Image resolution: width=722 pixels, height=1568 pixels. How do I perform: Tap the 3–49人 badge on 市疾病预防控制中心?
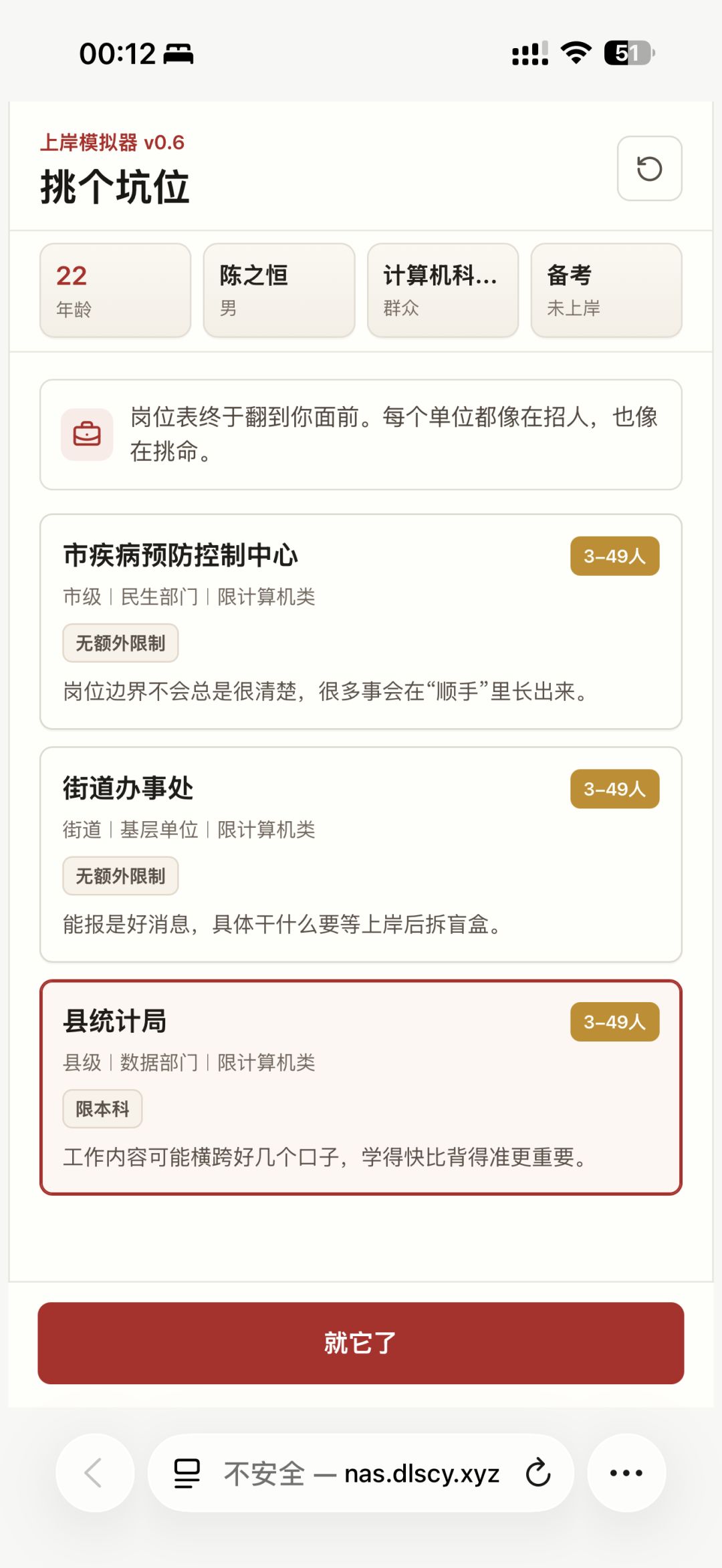[615, 556]
